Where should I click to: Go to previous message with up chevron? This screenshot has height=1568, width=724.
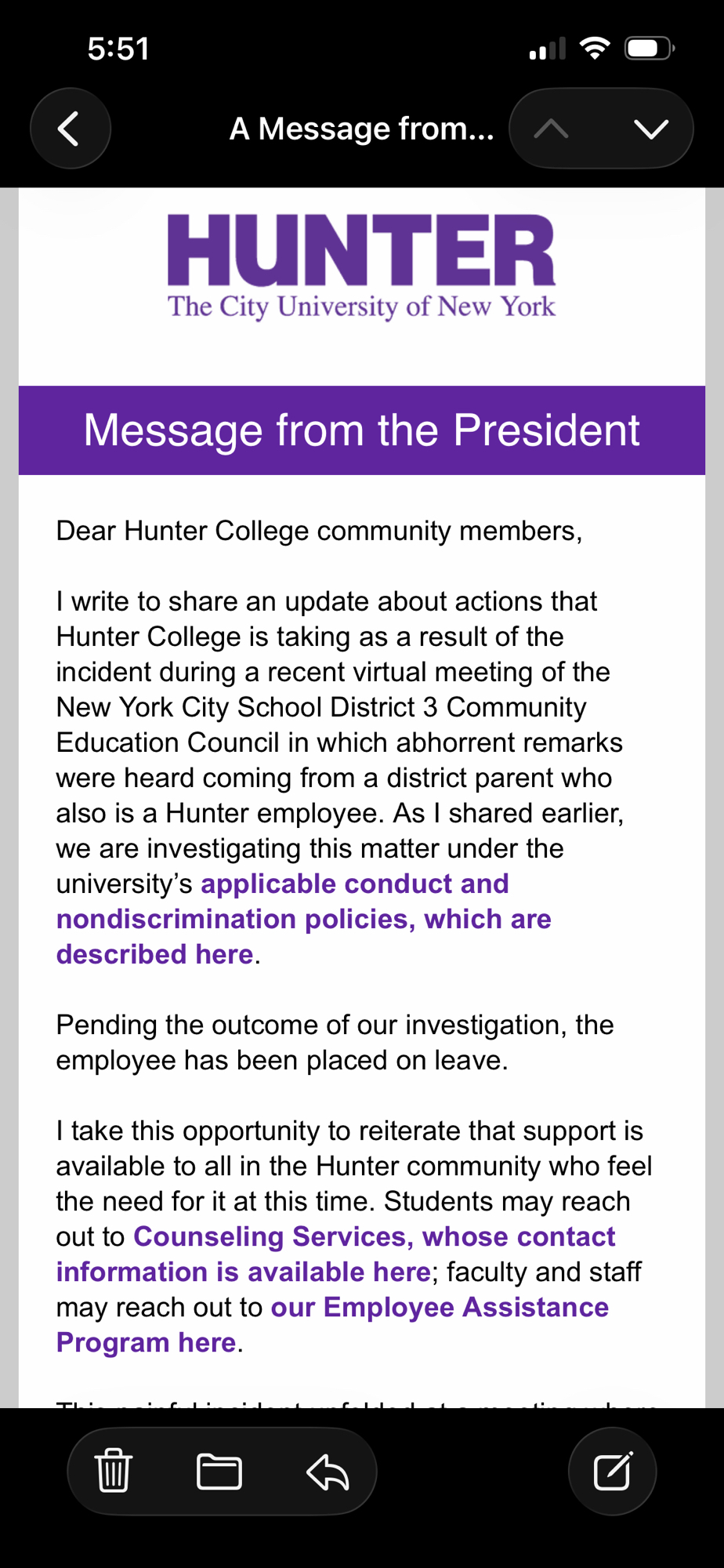point(552,129)
